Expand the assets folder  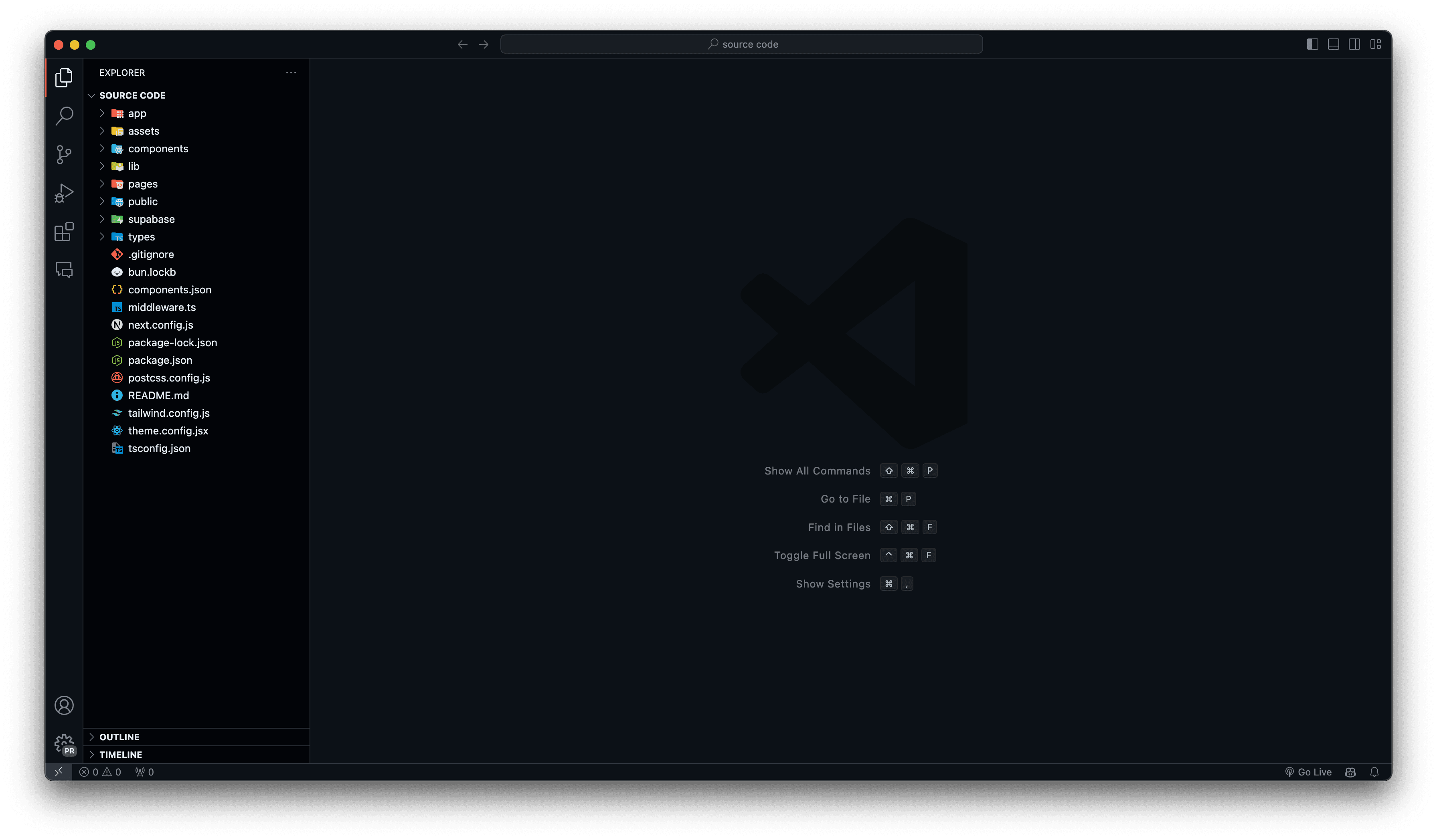[x=196, y=131]
